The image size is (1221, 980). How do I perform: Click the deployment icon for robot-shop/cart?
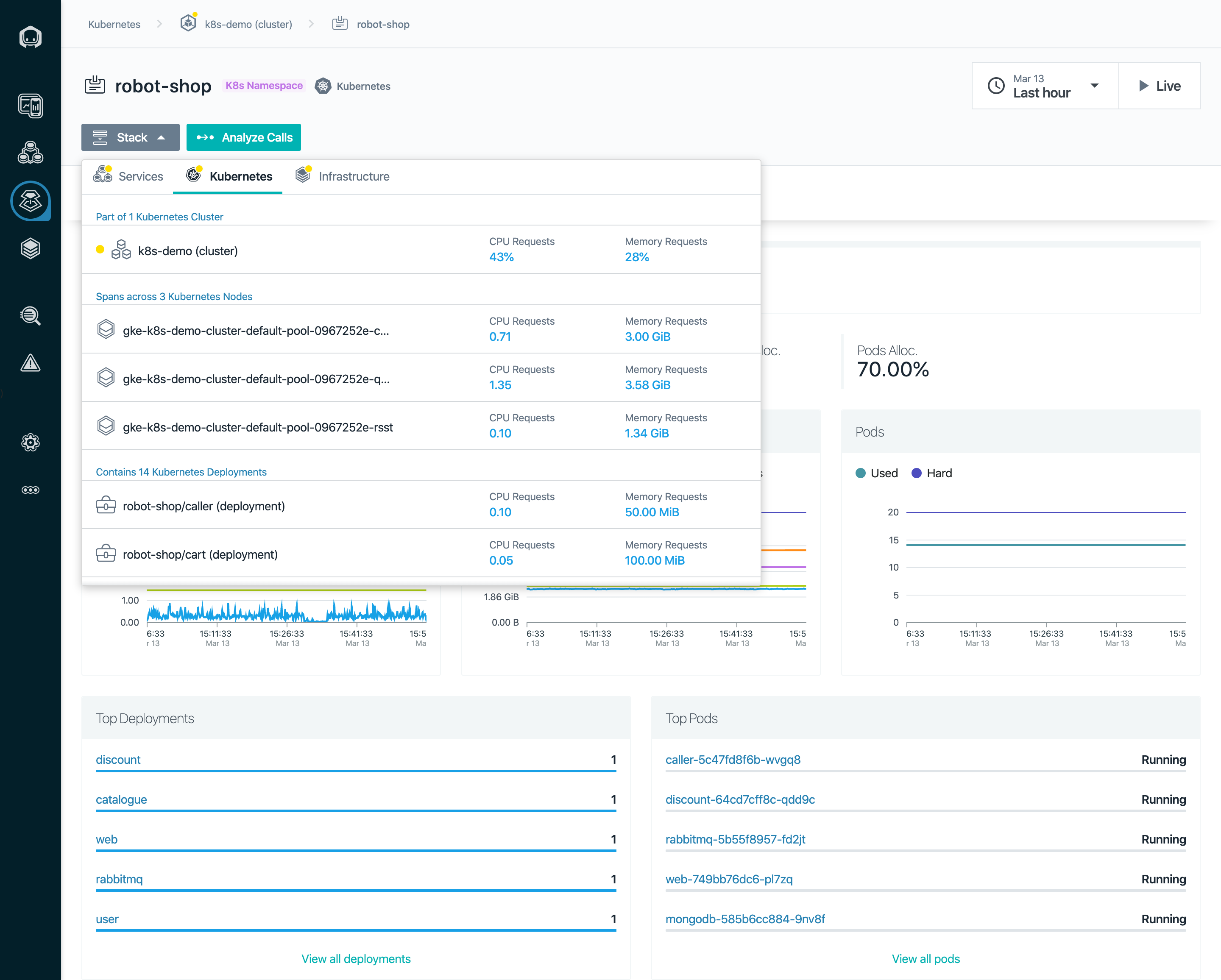106,553
